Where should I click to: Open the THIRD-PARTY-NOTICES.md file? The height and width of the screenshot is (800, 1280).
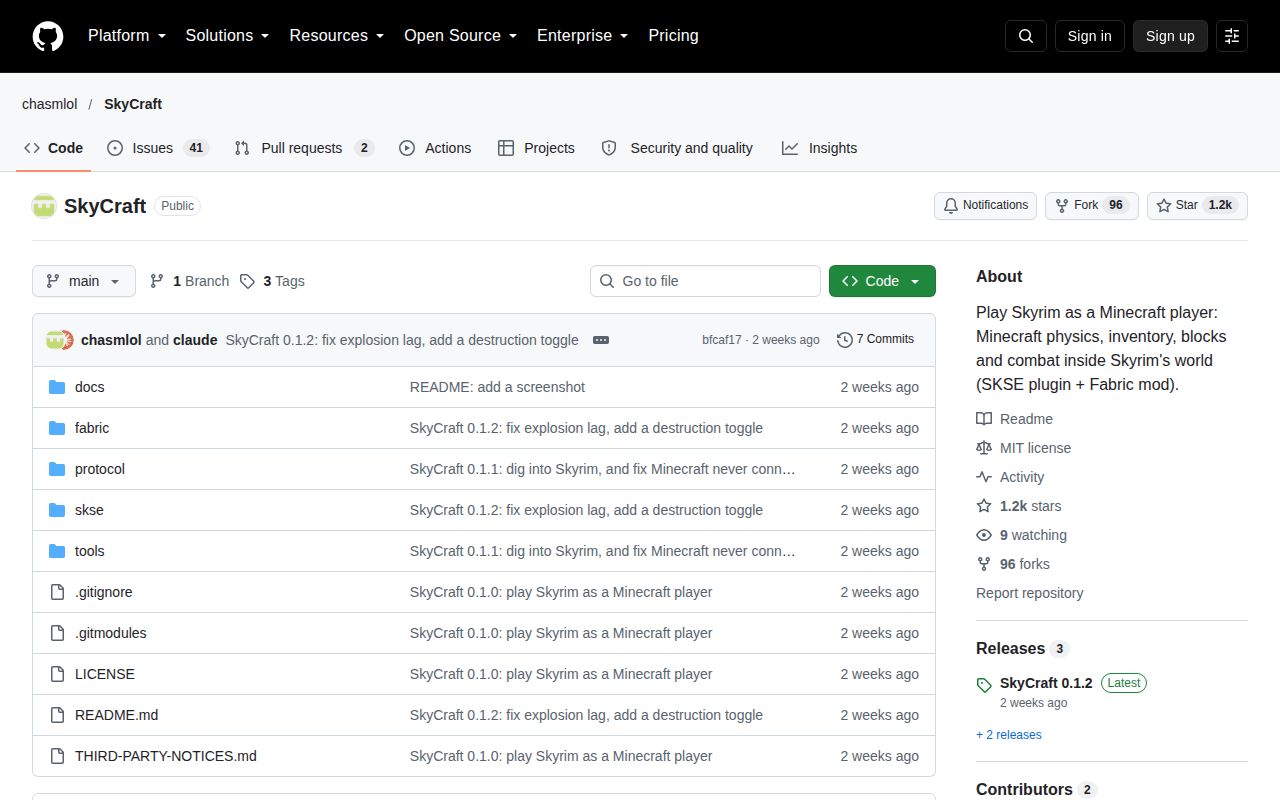[x=165, y=756]
